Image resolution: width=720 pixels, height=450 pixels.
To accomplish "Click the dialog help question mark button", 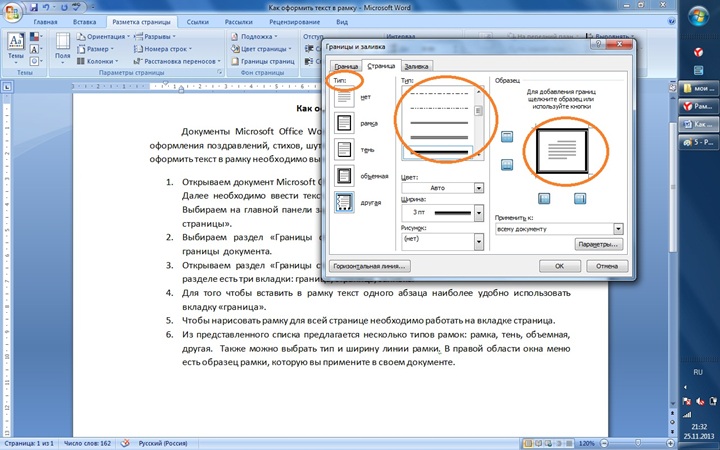I will pos(598,44).
